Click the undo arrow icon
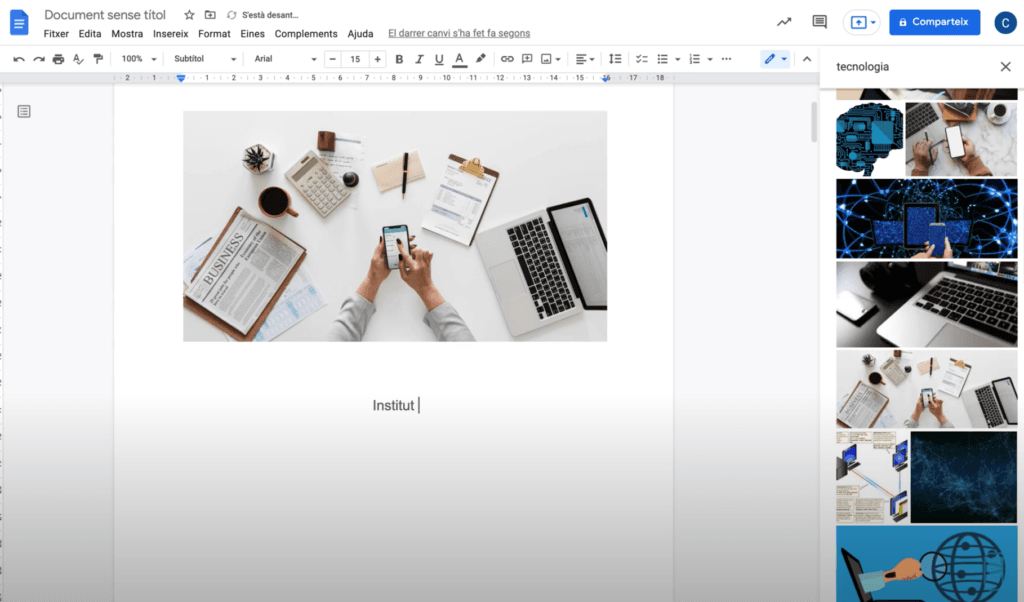This screenshot has height=602, width=1024. (19, 59)
